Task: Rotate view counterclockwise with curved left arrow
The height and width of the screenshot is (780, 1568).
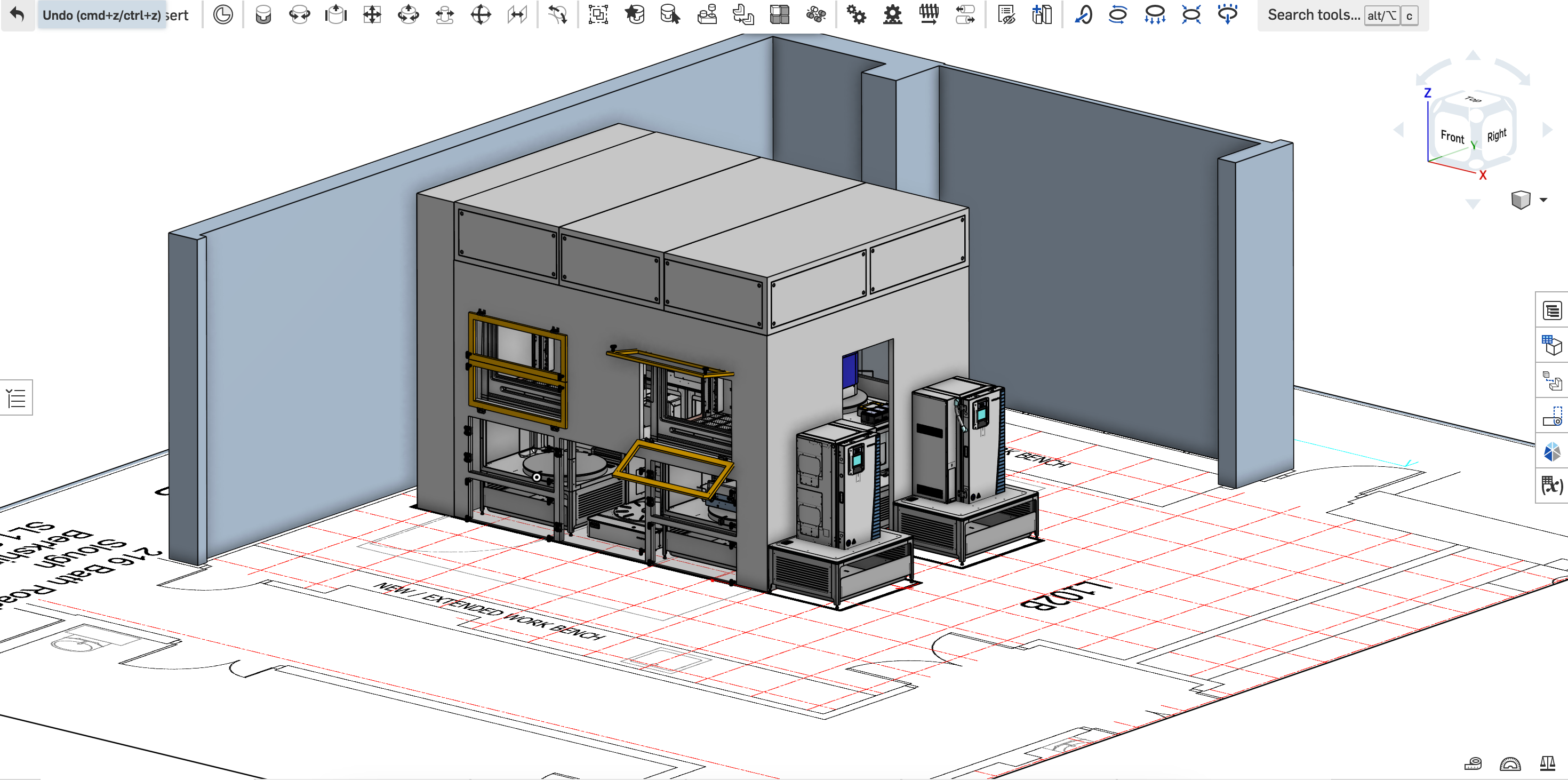Action: tap(1431, 73)
